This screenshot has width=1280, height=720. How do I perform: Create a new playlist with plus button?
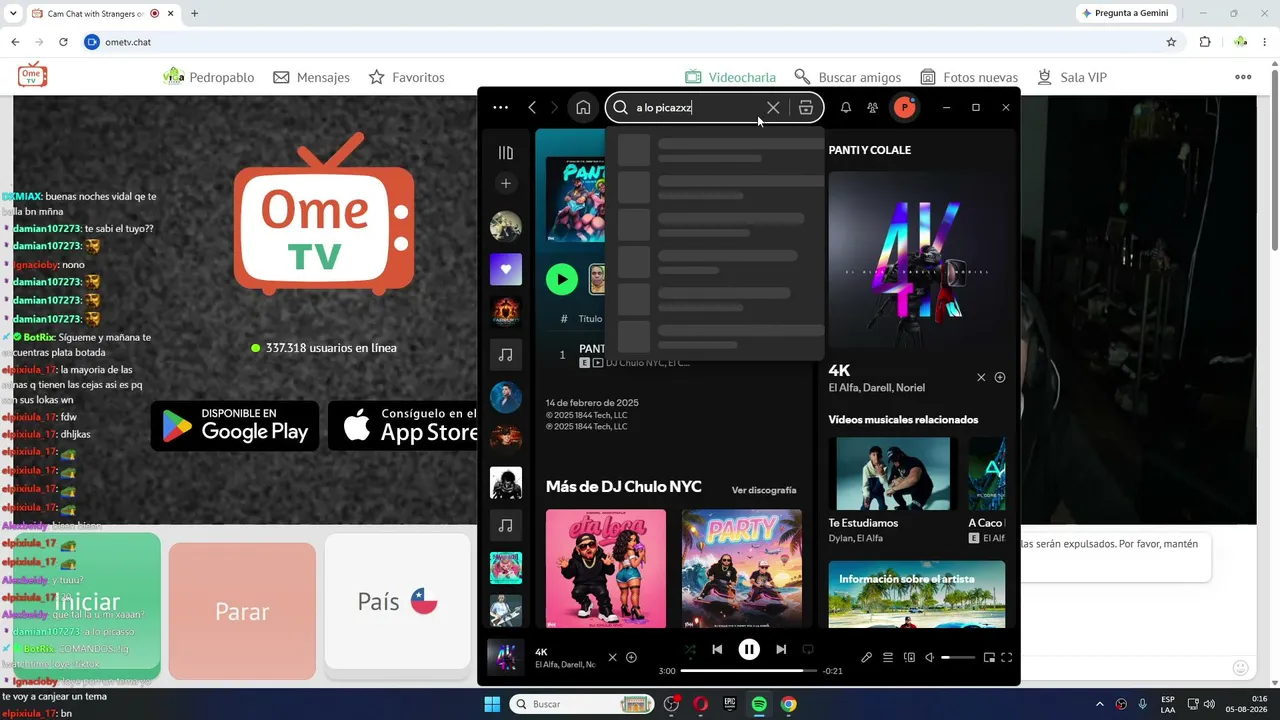tap(506, 184)
